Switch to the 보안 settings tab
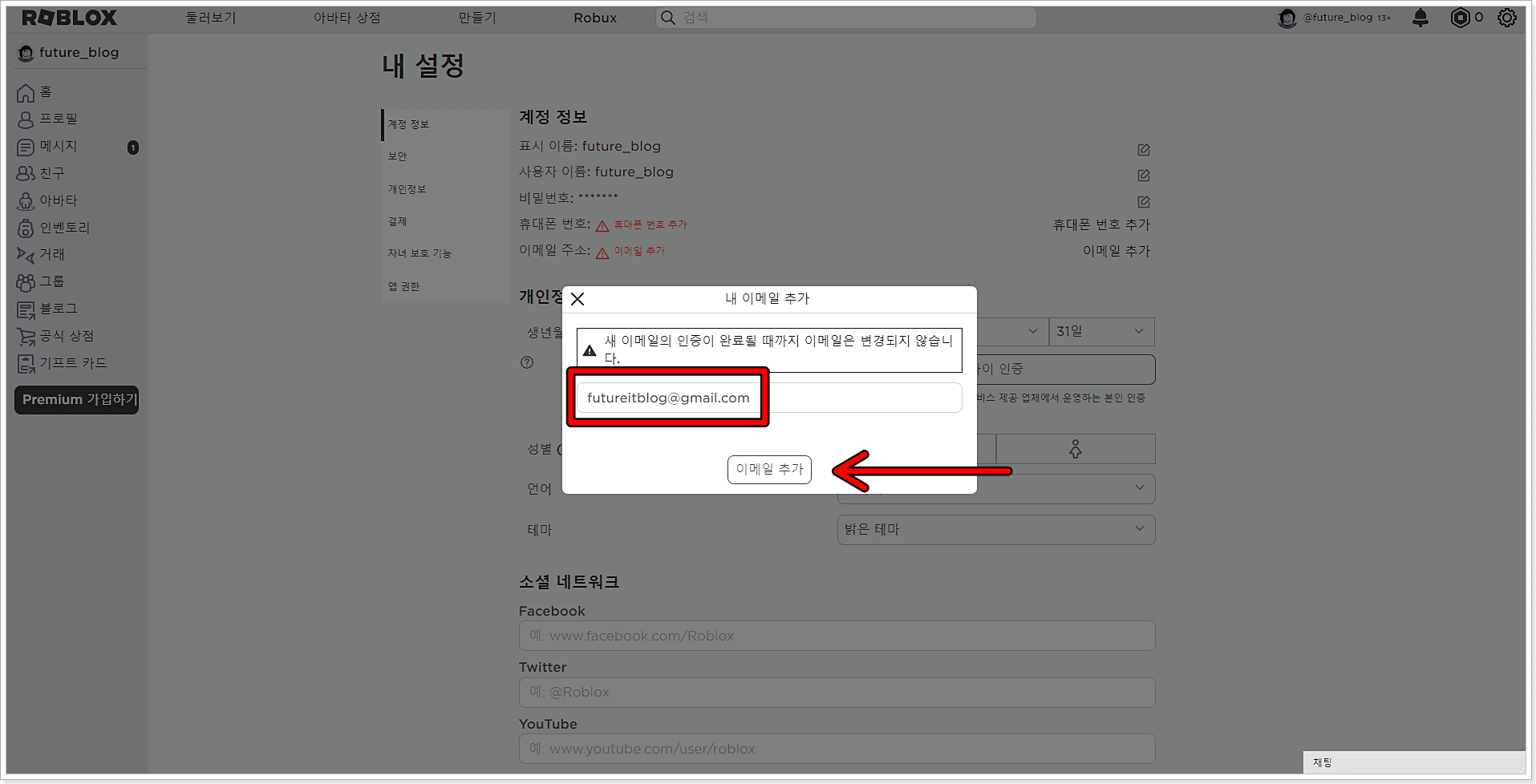 (396, 156)
